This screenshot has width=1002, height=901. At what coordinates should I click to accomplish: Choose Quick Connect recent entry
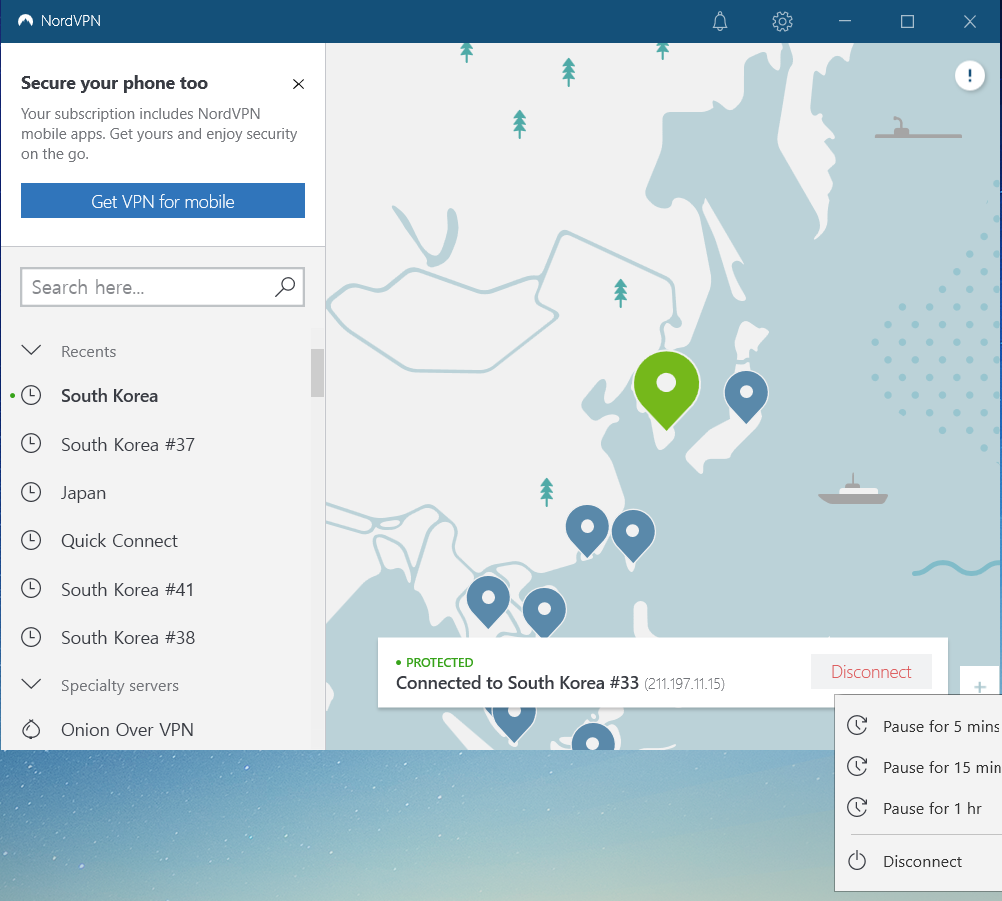(119, 541)
